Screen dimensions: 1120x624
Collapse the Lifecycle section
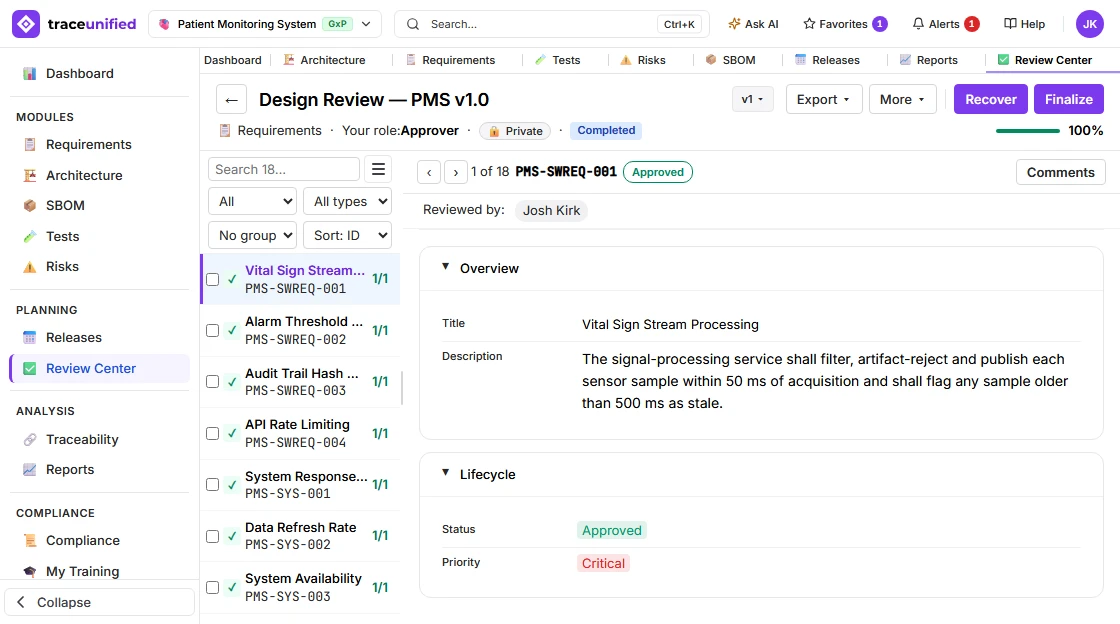[x=446, y=473]
